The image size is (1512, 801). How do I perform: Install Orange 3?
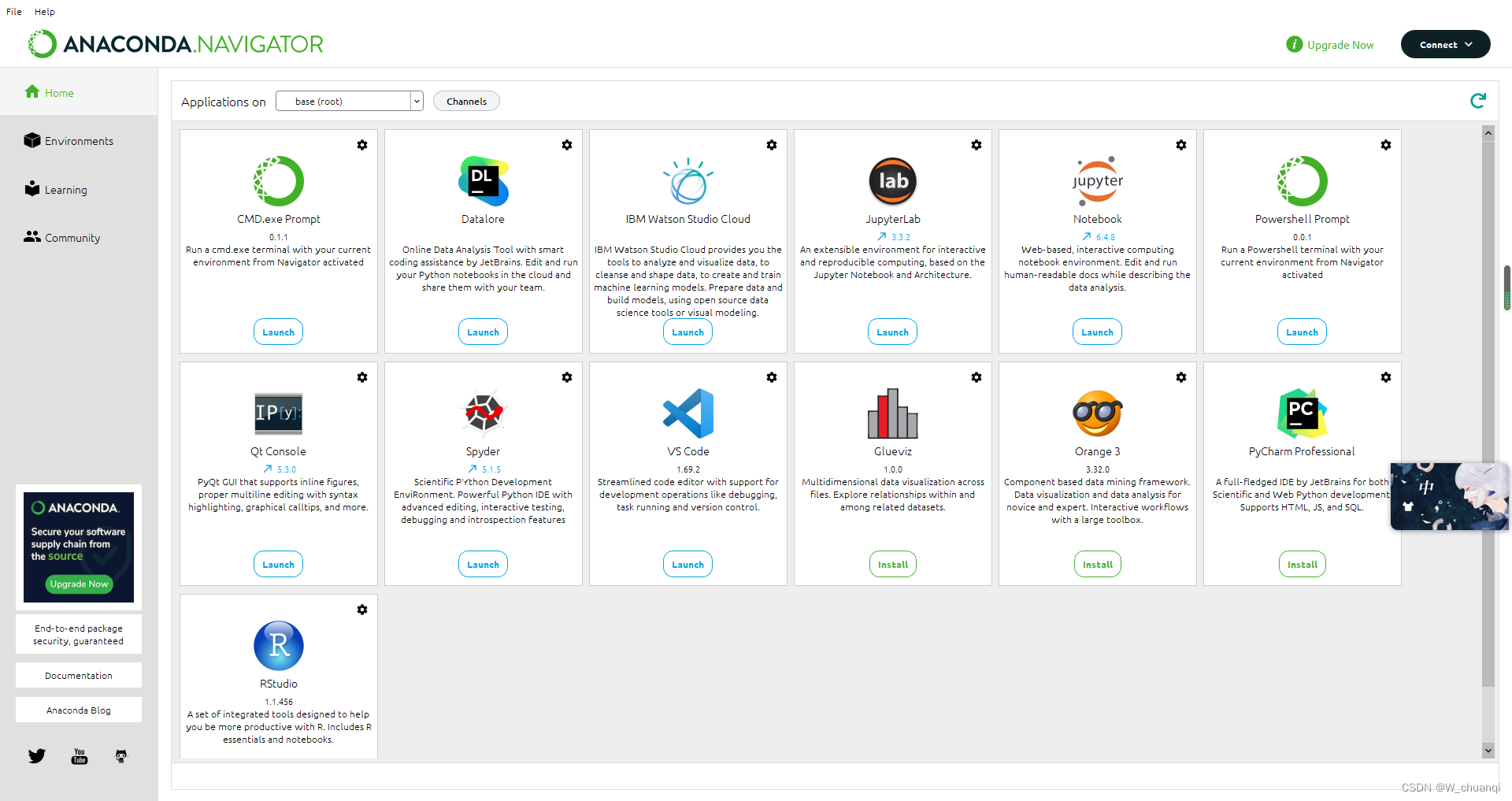[1098, 564]
